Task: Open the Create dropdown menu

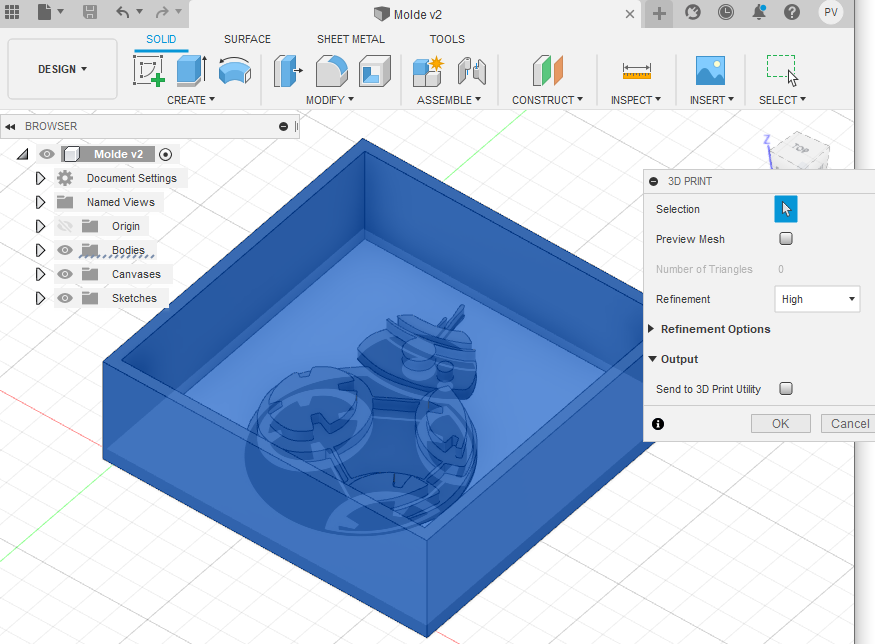Action: (191, 100)
